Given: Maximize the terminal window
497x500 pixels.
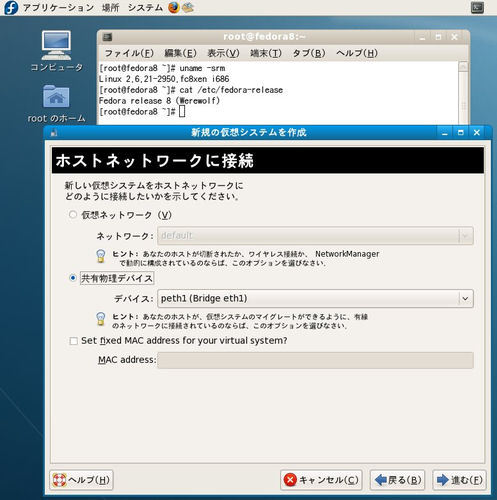Looking at the screenshot, I should [438, 37].
